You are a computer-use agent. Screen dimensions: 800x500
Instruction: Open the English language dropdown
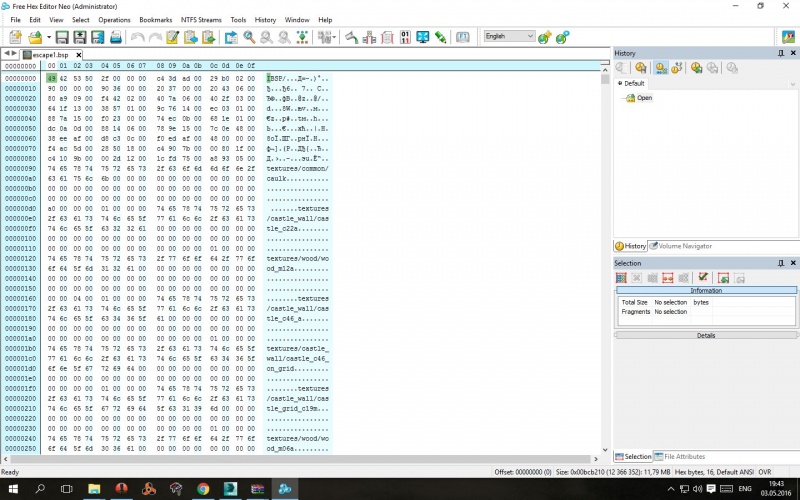point(509,36)
